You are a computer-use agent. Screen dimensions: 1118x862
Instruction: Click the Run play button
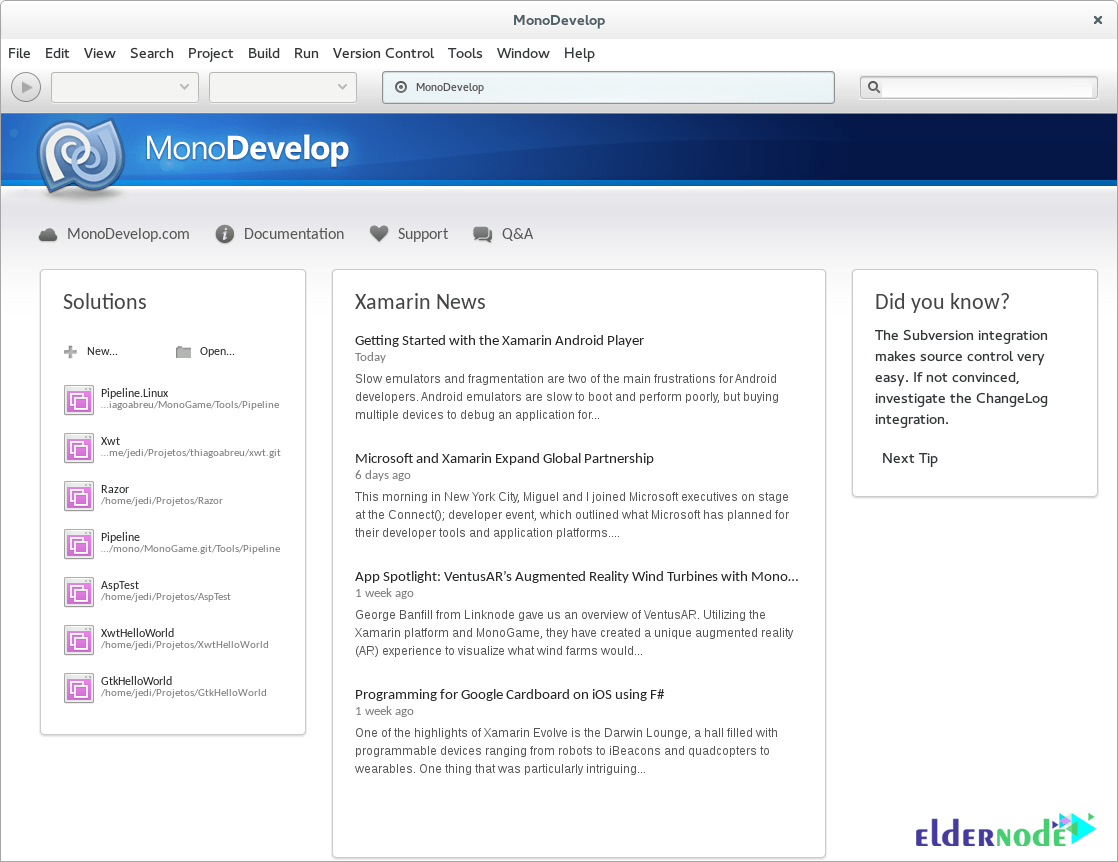coord(25,87)
